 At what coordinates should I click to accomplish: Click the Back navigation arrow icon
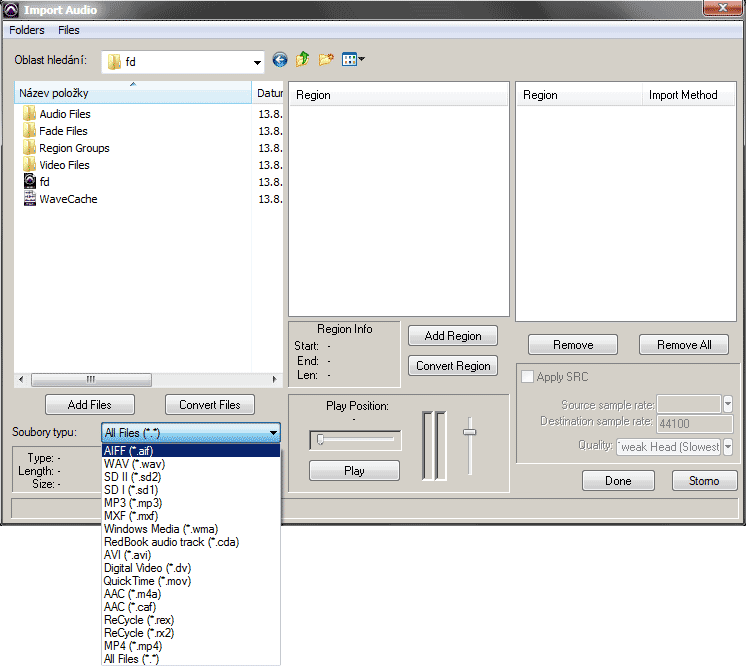[280, 60]
